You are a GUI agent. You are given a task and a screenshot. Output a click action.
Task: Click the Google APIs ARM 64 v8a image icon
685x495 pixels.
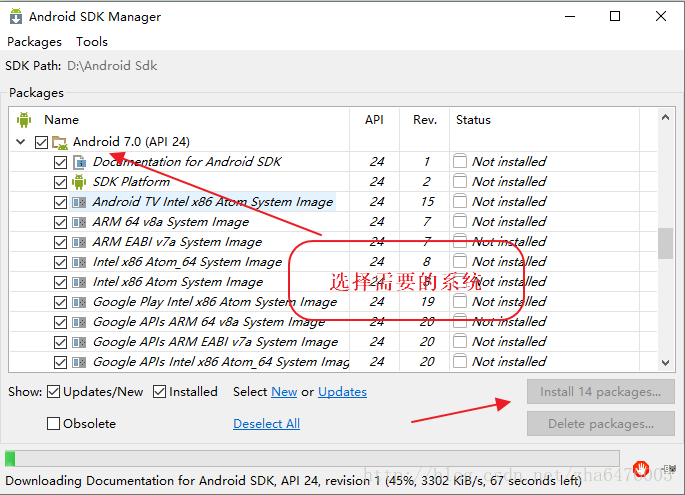coord(79,322)
